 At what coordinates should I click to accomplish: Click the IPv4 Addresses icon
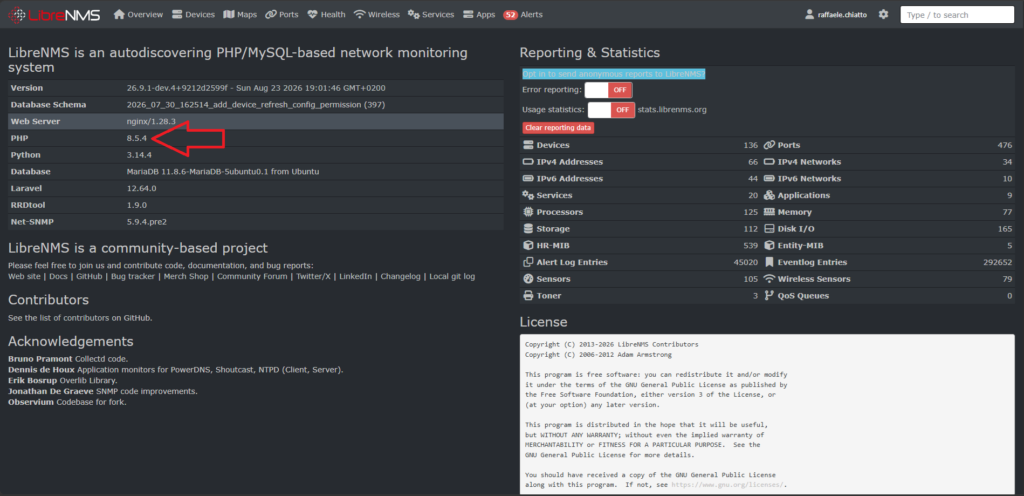528,162
